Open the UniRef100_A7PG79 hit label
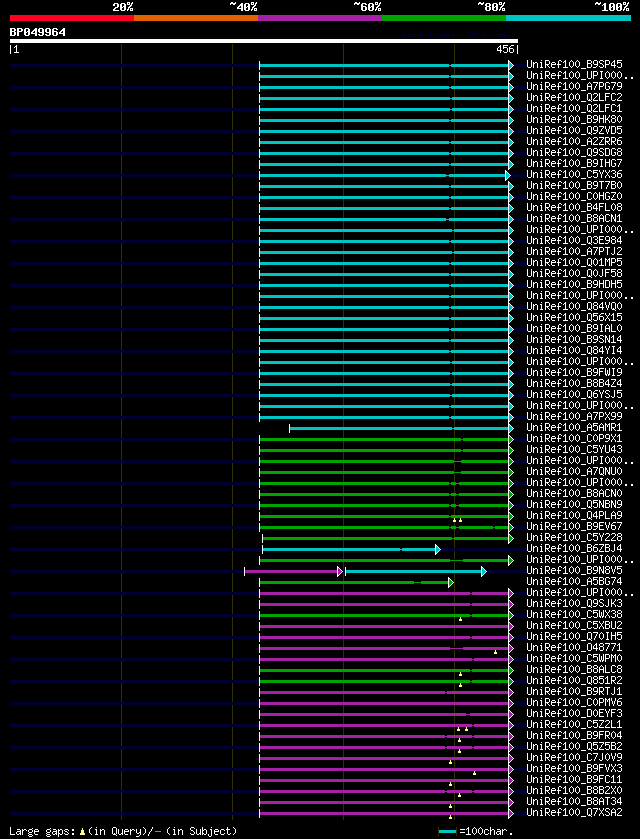640x839 pixels. point(574,86)
